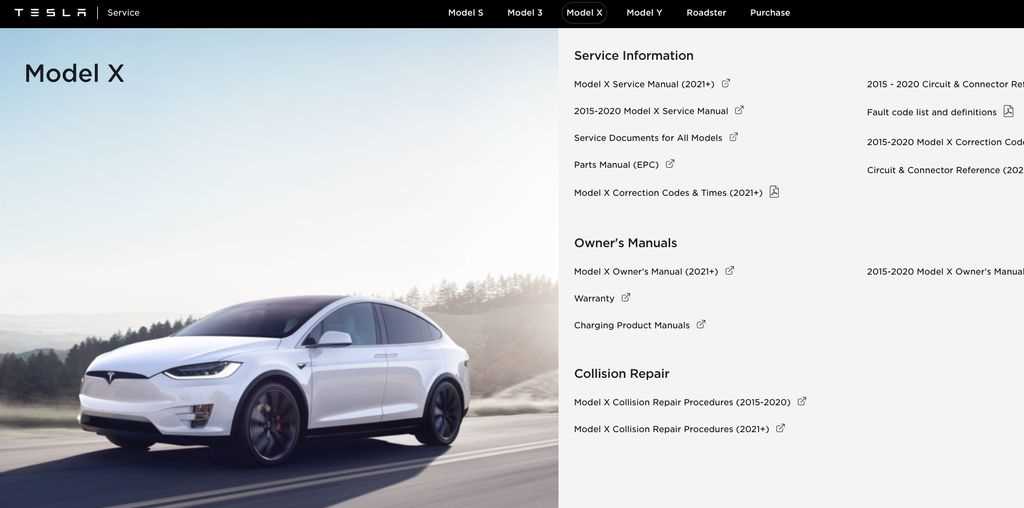Click external-link icon next to Service Manual (2021+)
This screenshot has width=1024, height=508.
click(x=726, y=84)
